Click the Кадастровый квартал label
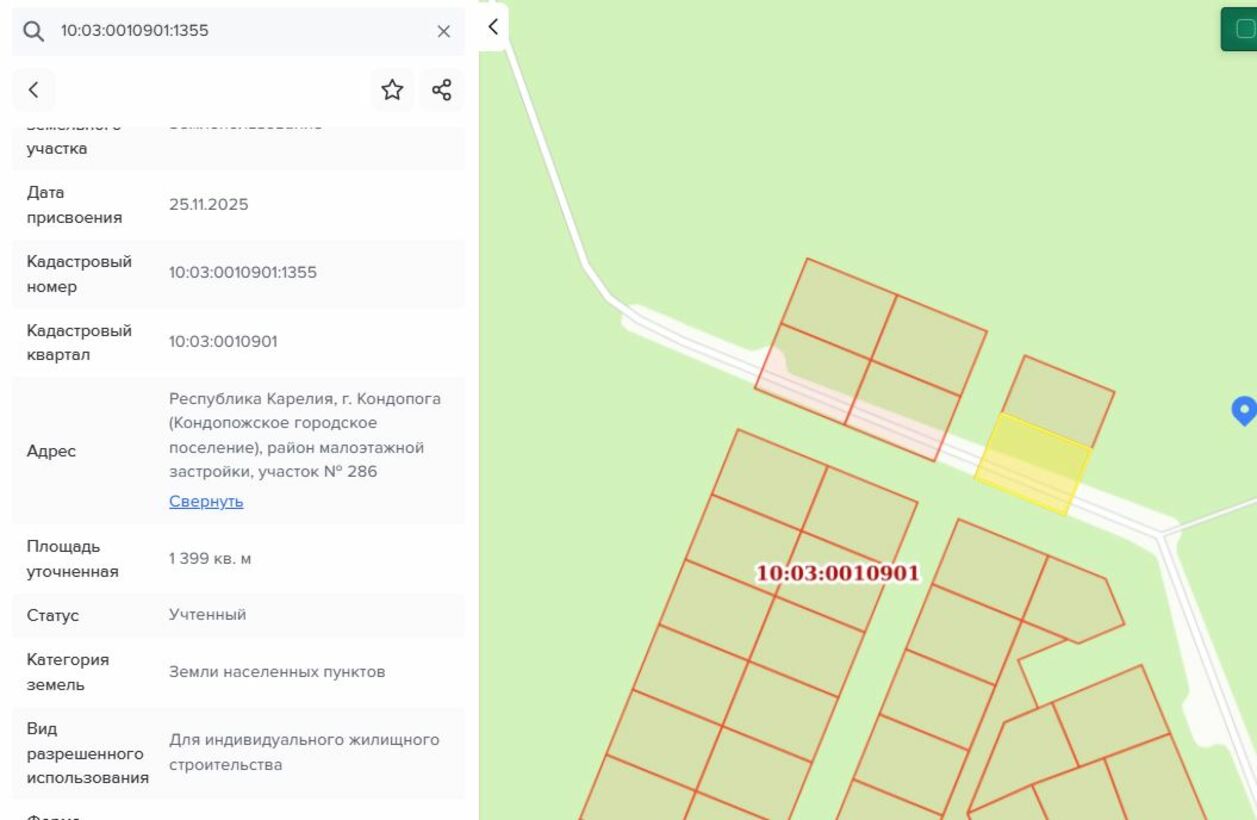The height and width of the screenshot is (820, 1257). pyautogui.click(x=79, y=342)
